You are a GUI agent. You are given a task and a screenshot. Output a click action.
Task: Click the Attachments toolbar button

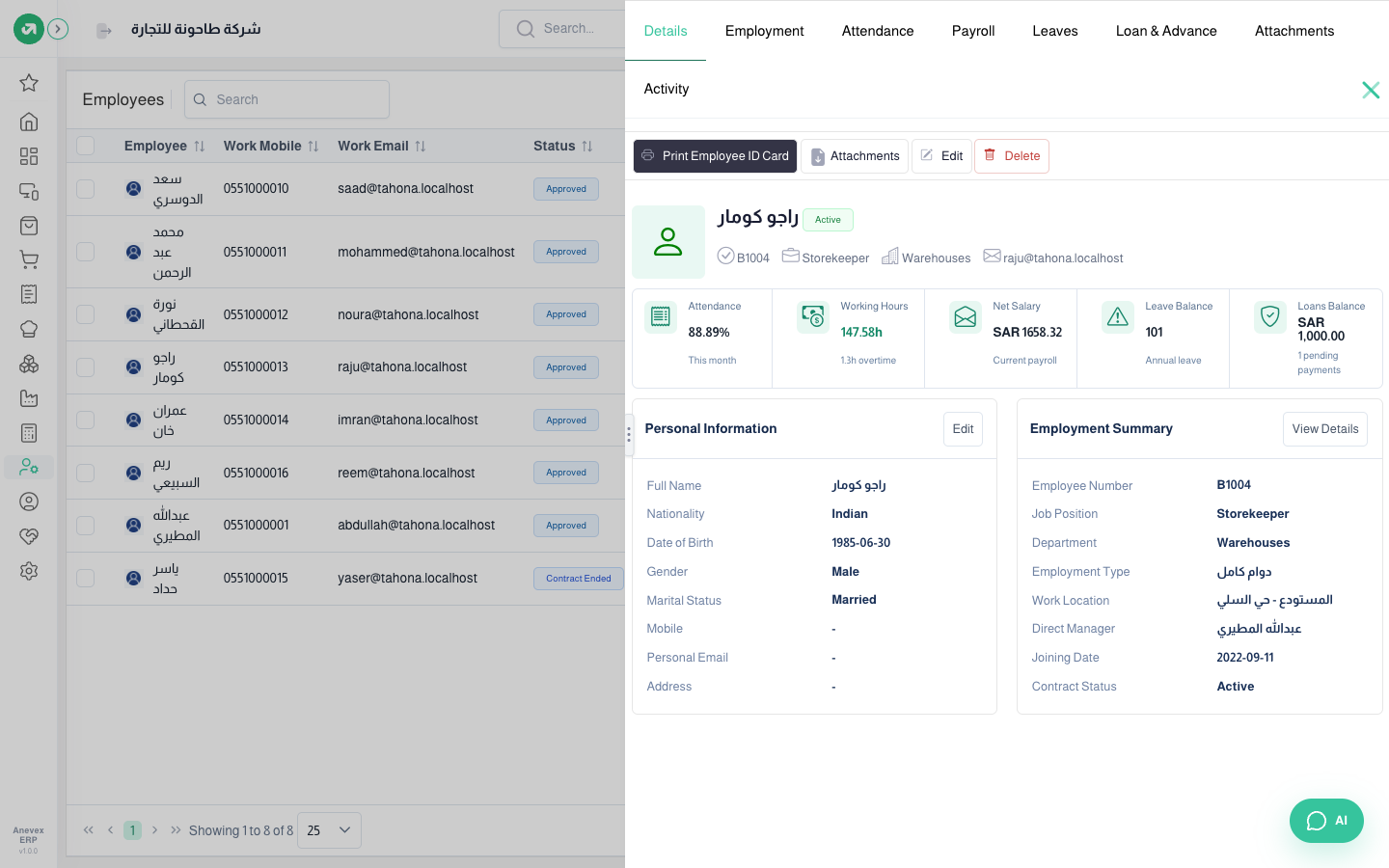[855, 156]
